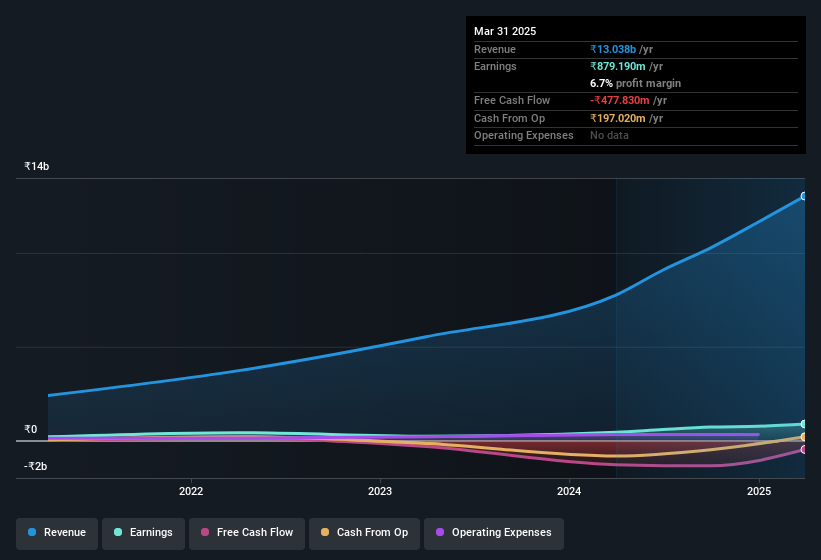Click the 2025 x-axis label
The image size is (821, 560).
click(x=759, y=491)
